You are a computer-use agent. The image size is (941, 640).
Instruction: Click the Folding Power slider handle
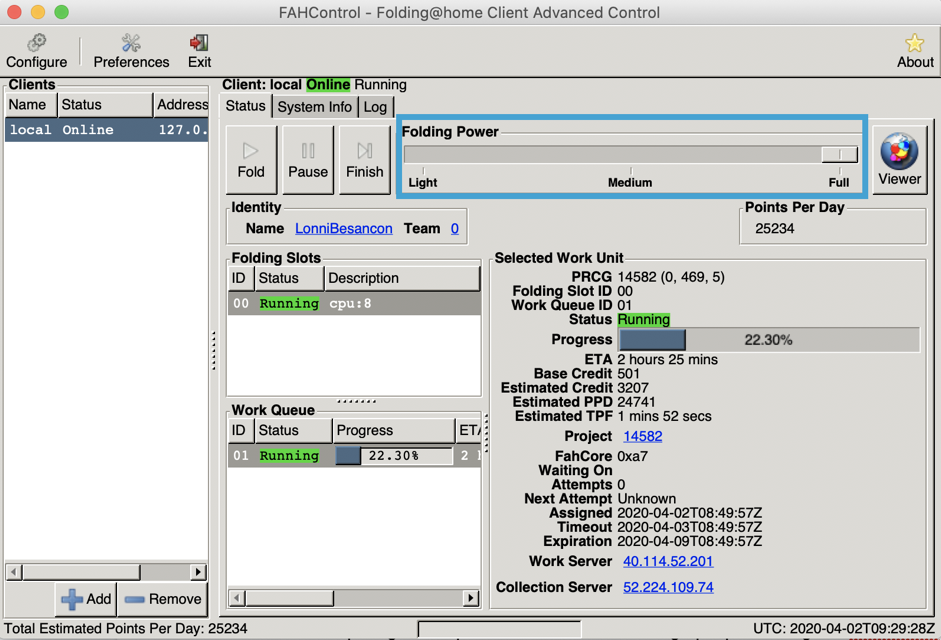point(840,154)
